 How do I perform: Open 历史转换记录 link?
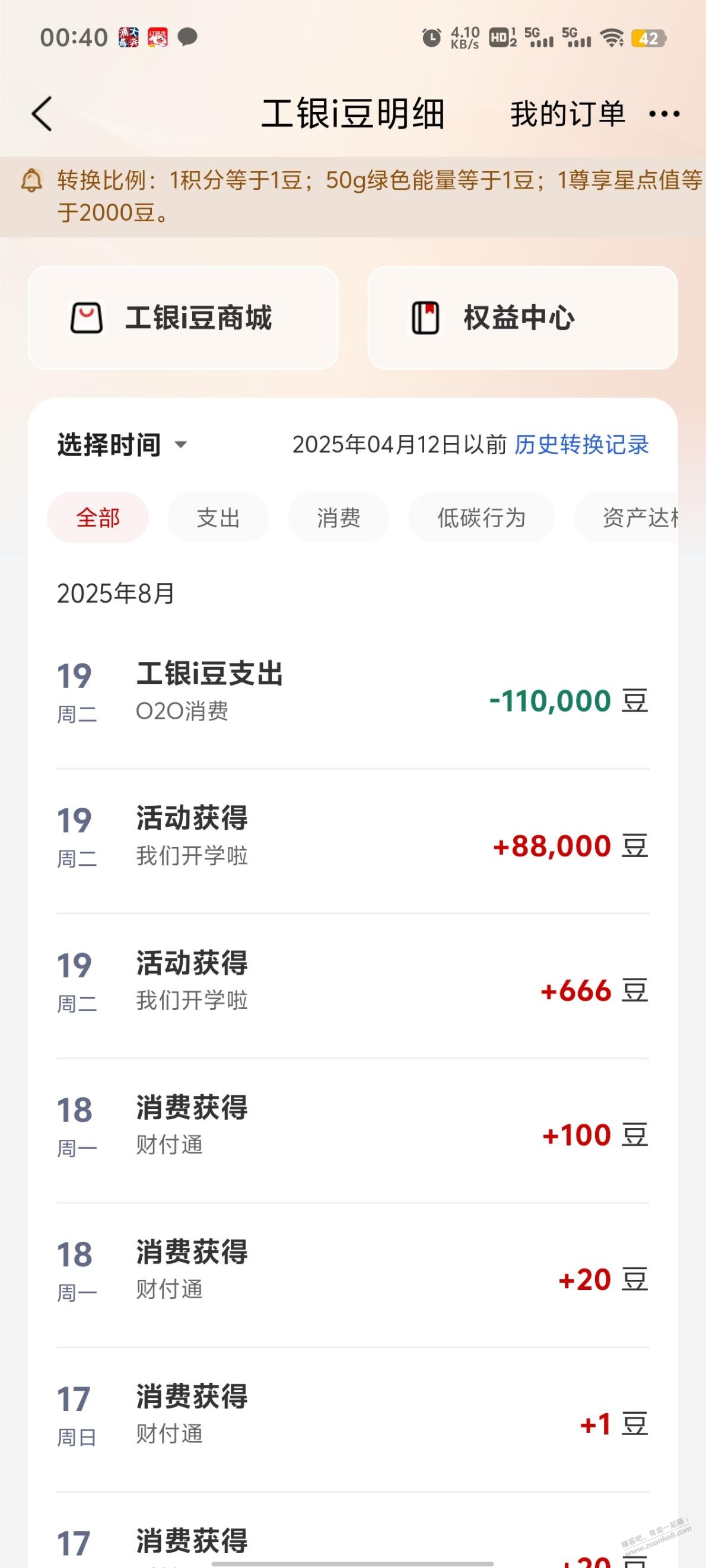(582, 445)
